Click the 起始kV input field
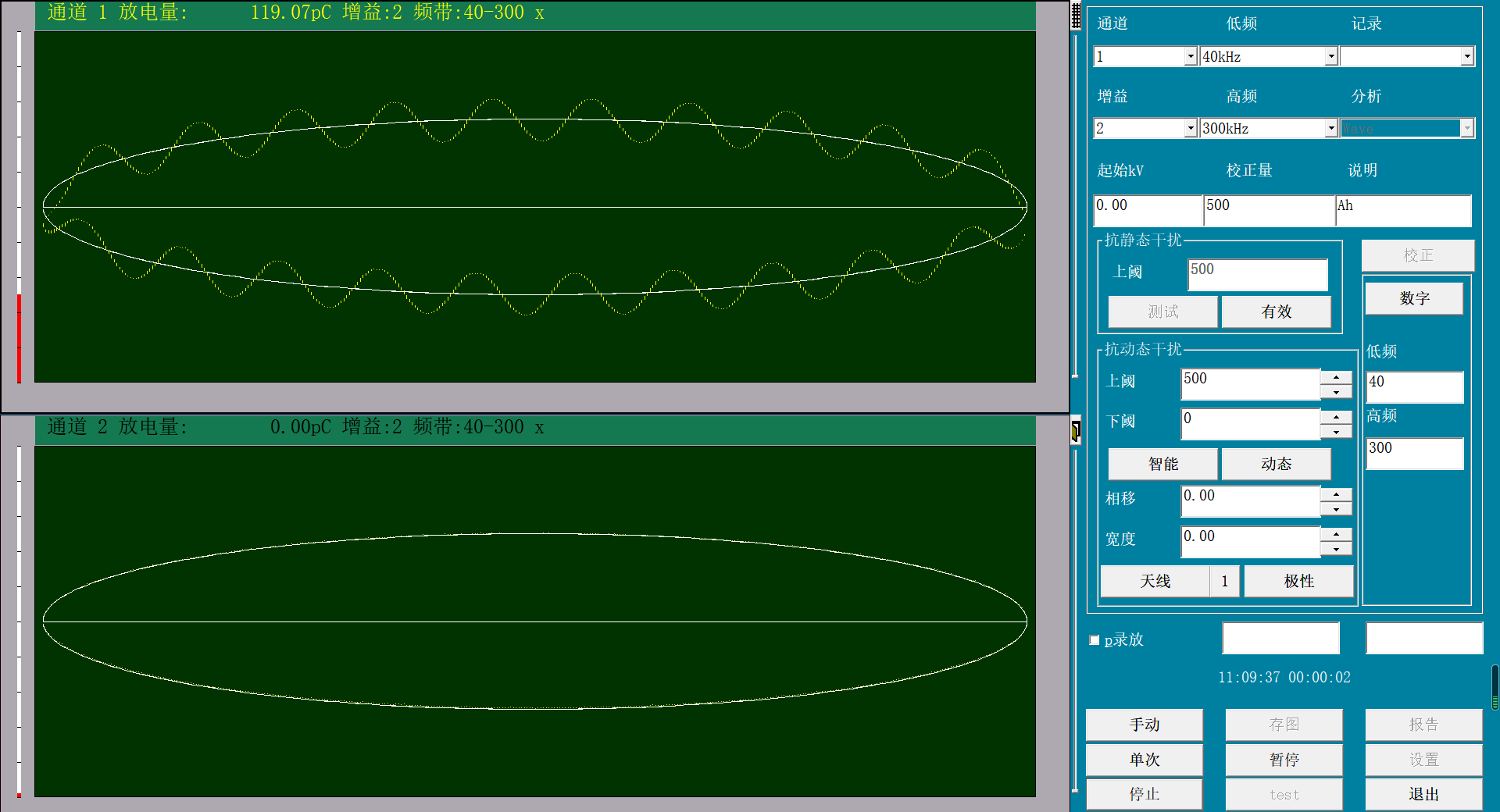Viewport: 1500px width, 812px height. (x=1148, y=211)
